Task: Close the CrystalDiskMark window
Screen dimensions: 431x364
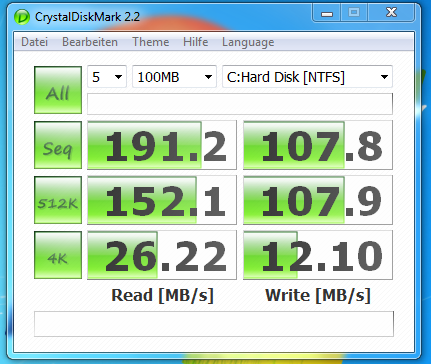Action: [x=391, y=13]
